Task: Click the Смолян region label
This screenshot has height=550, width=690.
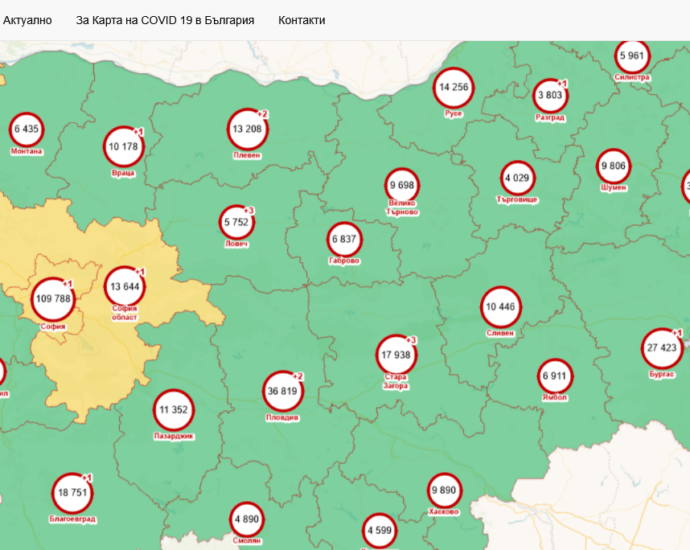Action: point(246,541)
